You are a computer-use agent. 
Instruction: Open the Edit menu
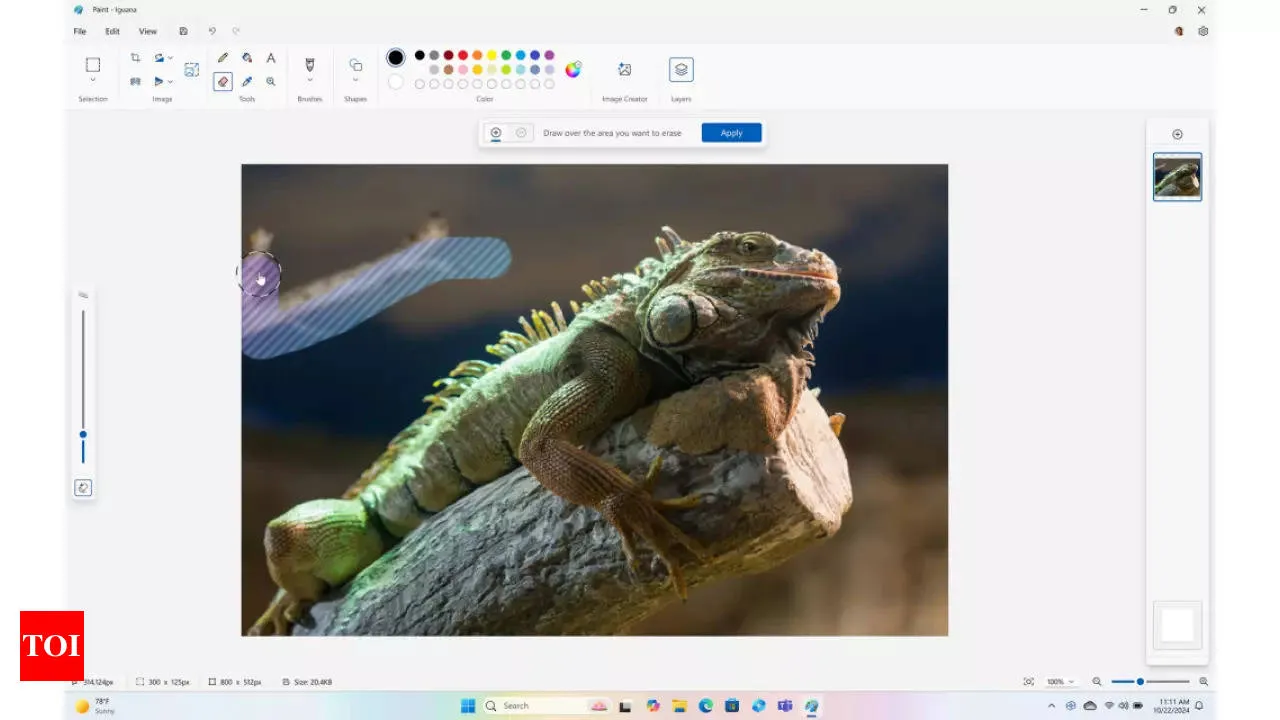pyautogui.click(x=113, y=31)
